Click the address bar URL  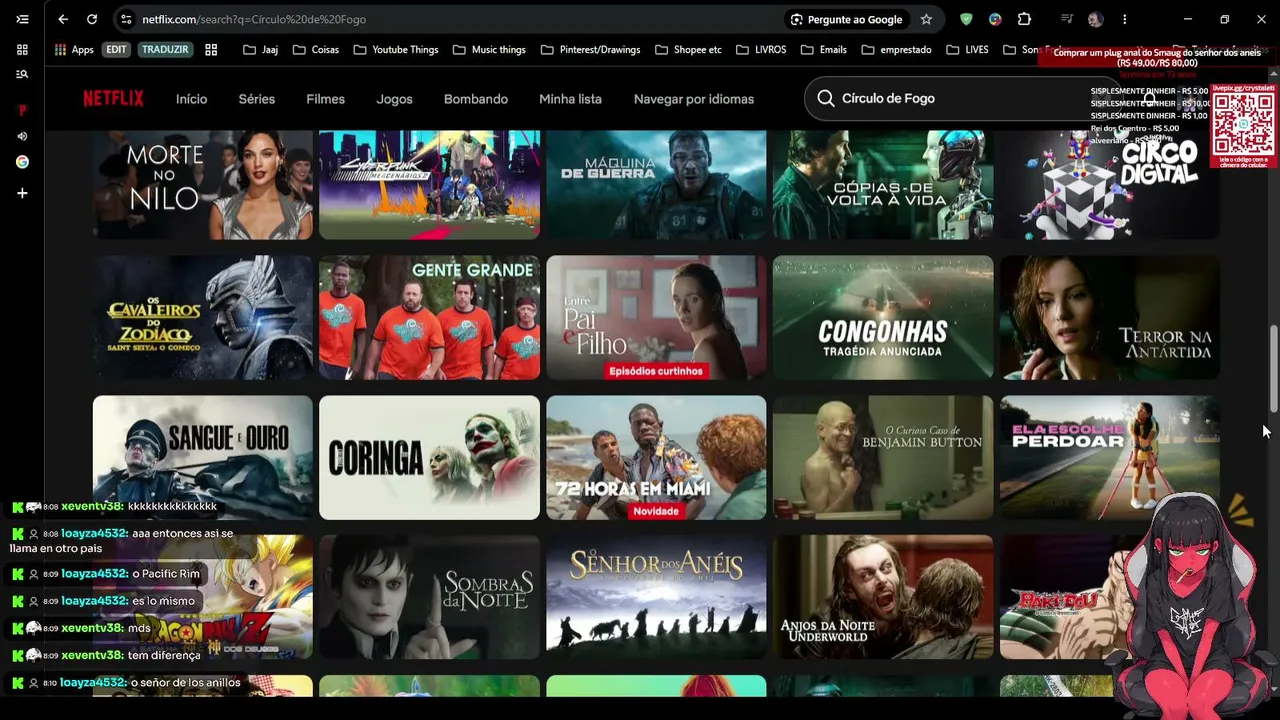[x=254, y=19]
